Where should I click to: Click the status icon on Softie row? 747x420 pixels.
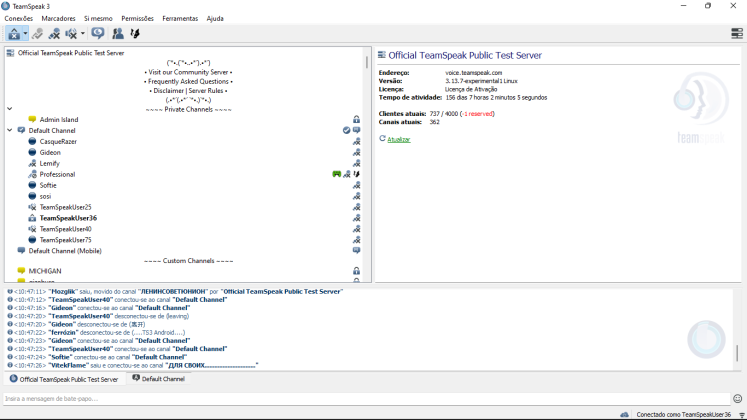[356, 185]
